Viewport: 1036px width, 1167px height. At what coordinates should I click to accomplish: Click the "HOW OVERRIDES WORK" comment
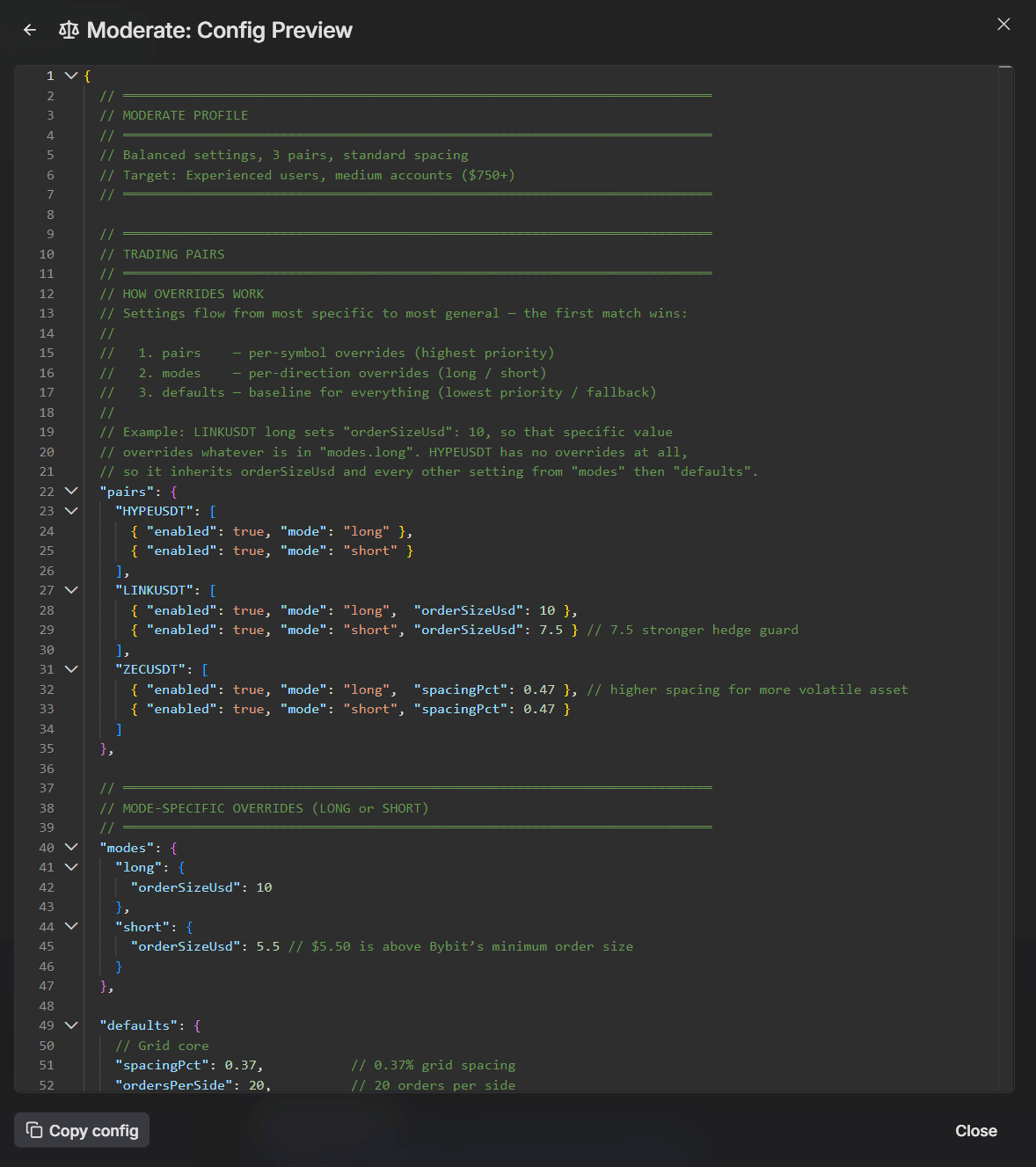pyautogui.click(x=182, y=294)
